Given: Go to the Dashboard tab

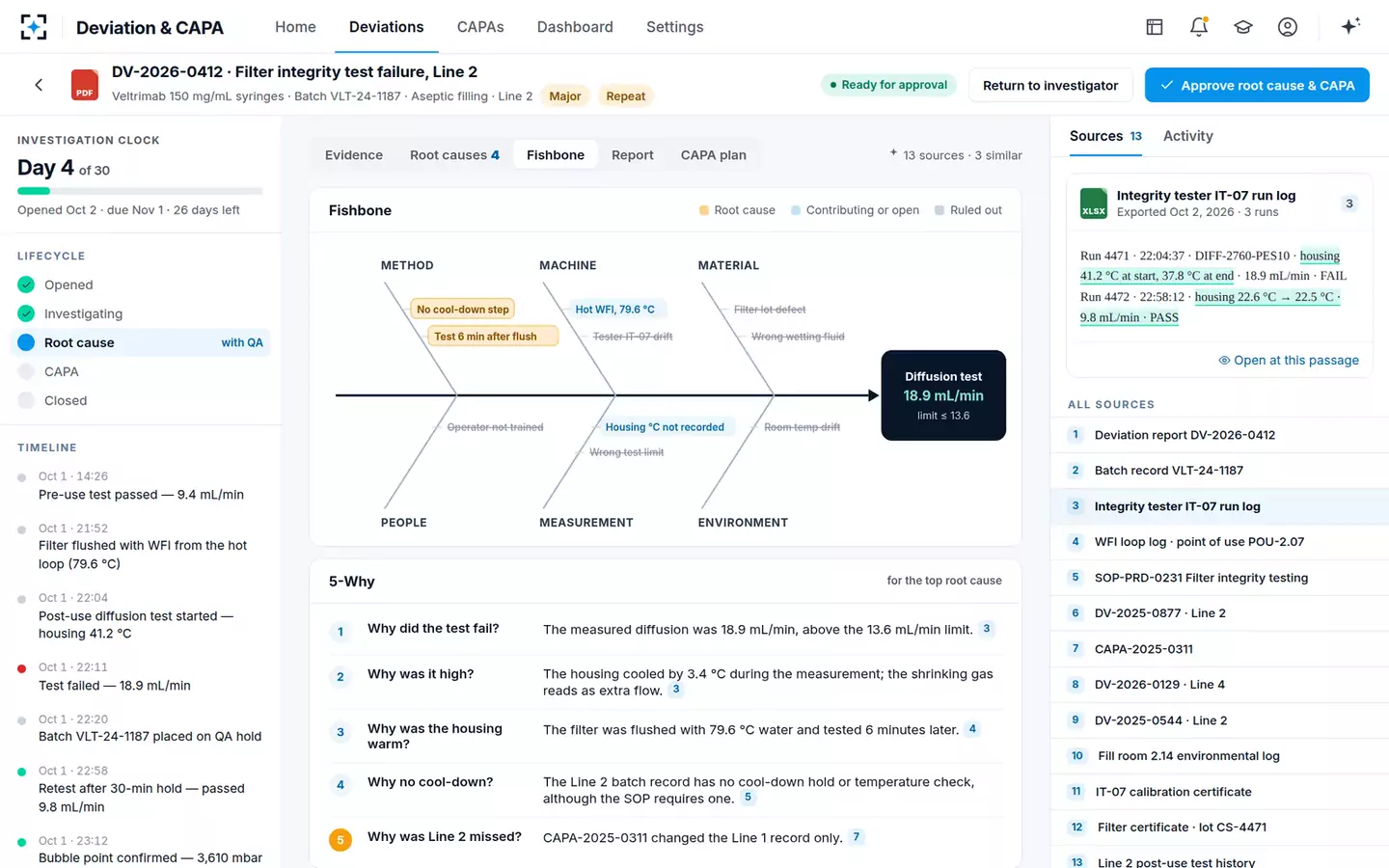Looking at the screenshot, I should pos(575,27).
